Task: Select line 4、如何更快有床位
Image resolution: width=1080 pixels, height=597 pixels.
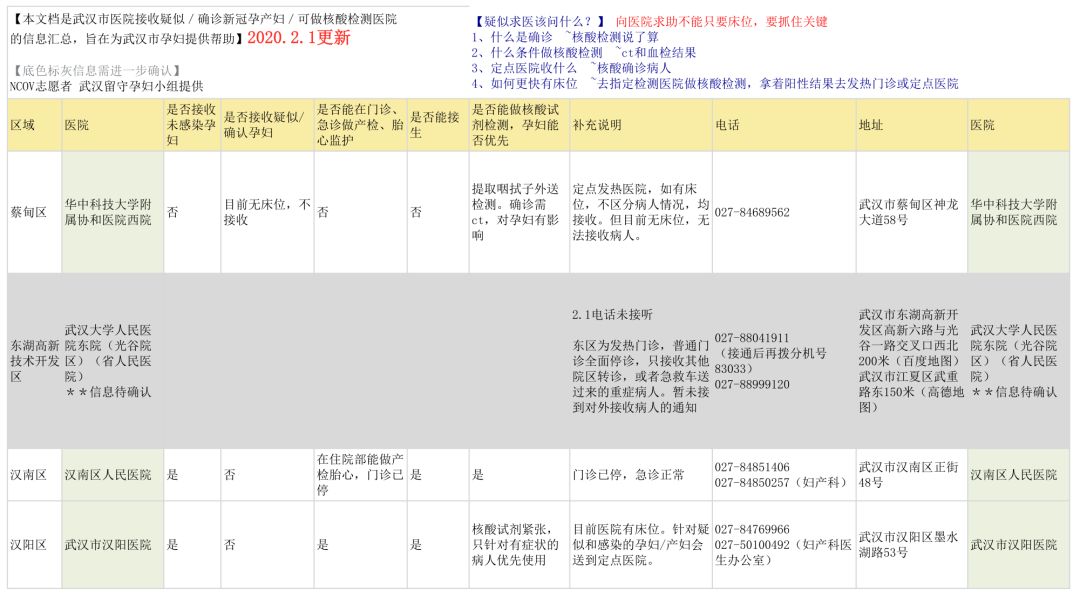Action: tap(715, 83)
